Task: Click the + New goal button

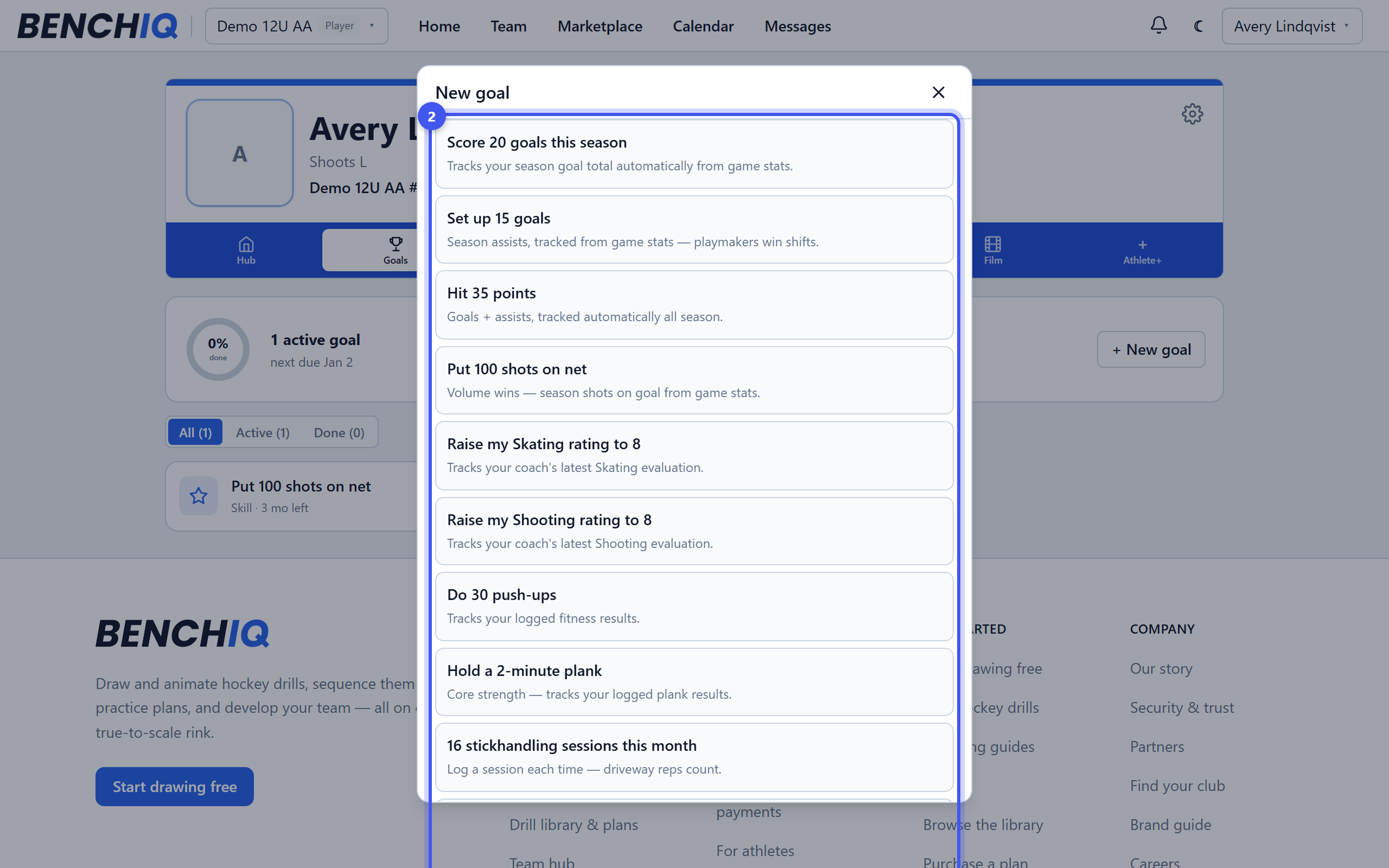Action: [1151, 349]
